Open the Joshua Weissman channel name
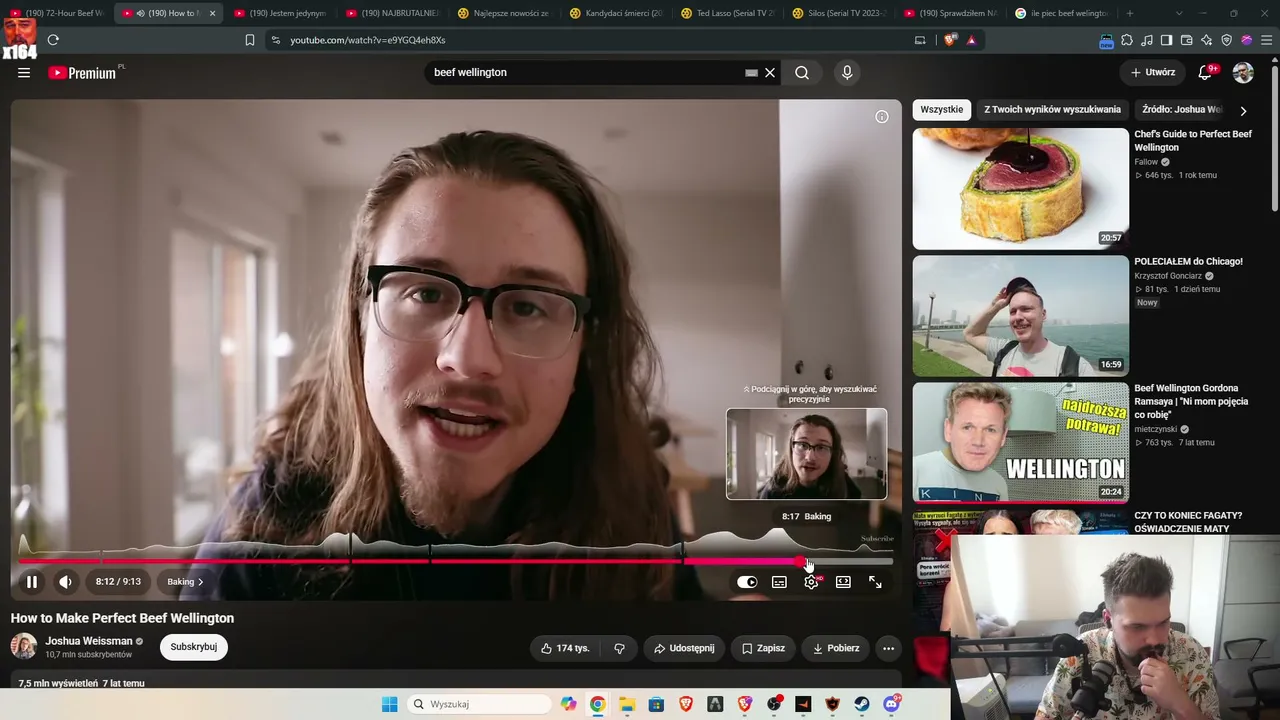Image resolution: width=1280 pixels, height=720 pixels. click(88, 641)
